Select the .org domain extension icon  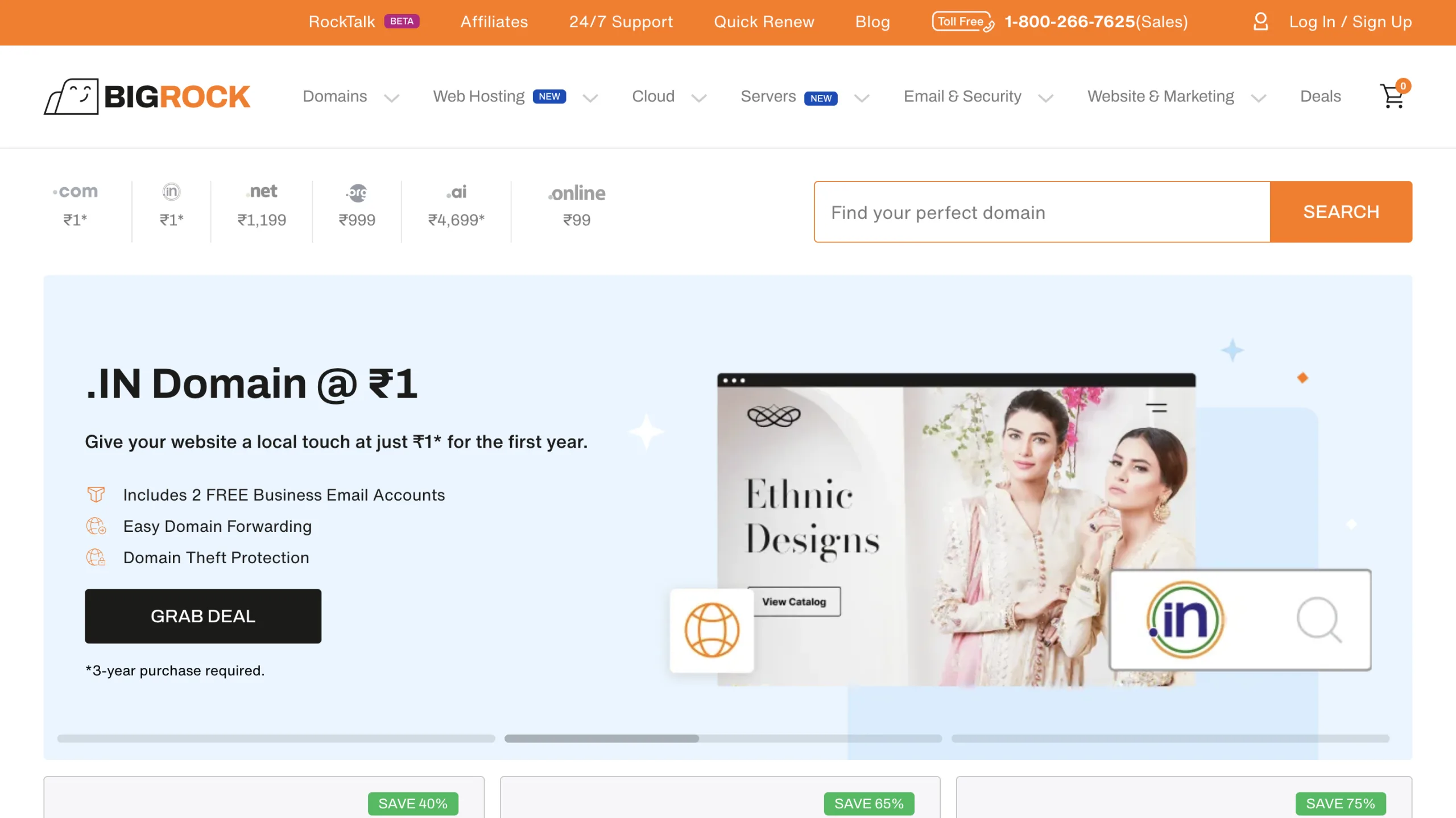tap(357, 192)
